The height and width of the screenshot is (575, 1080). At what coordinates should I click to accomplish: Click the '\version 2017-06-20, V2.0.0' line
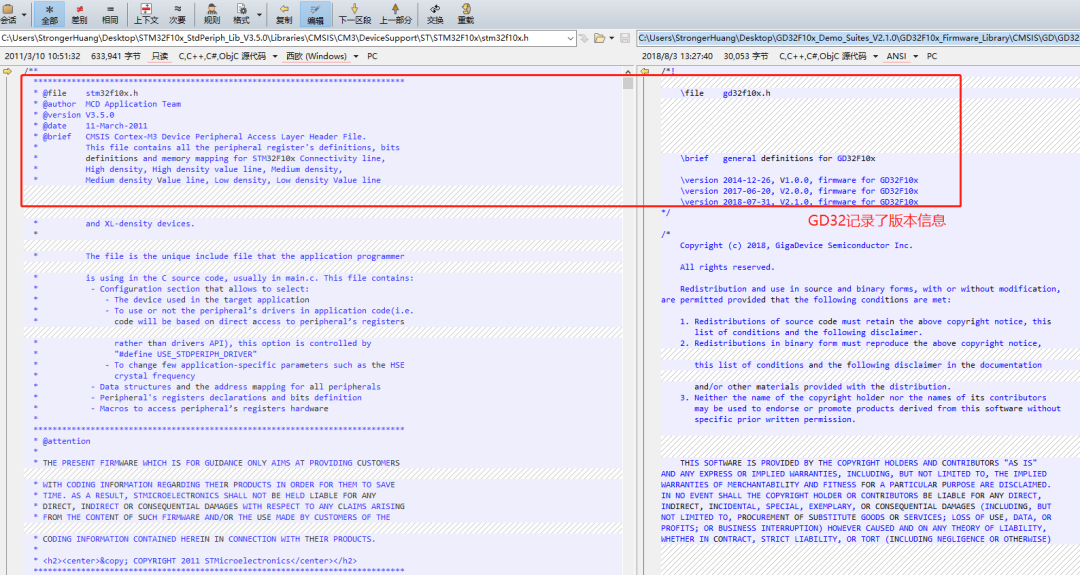click(x=799, y=191)
